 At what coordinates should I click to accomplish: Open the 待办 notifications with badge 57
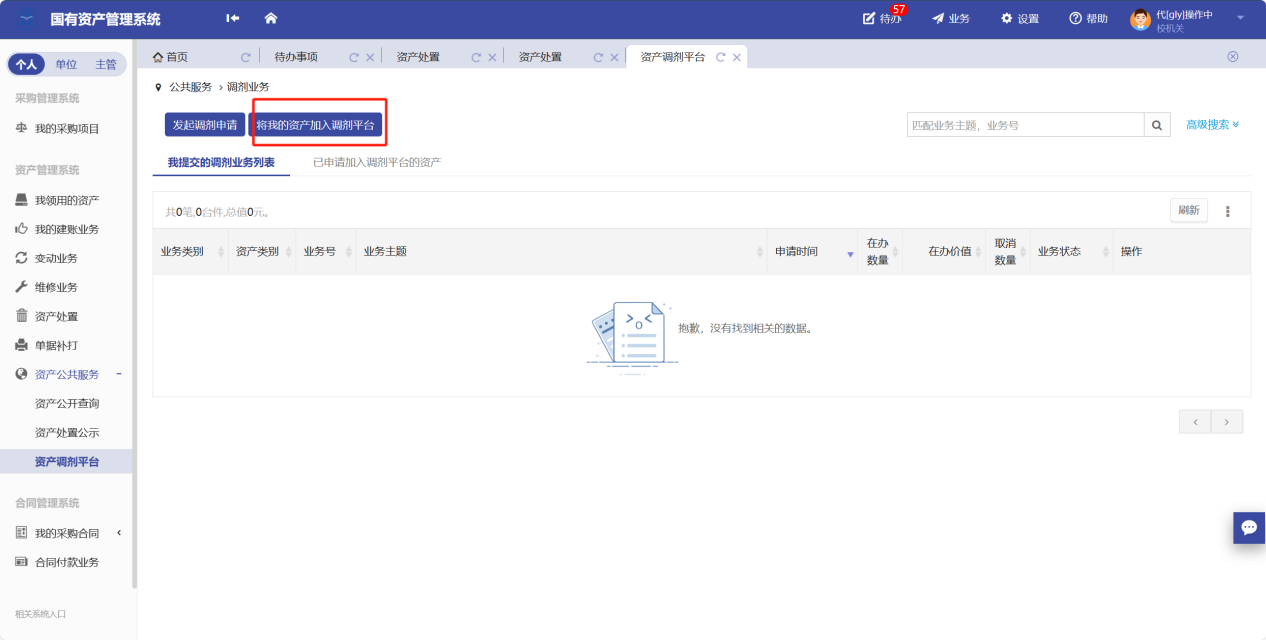pos(882,18)
